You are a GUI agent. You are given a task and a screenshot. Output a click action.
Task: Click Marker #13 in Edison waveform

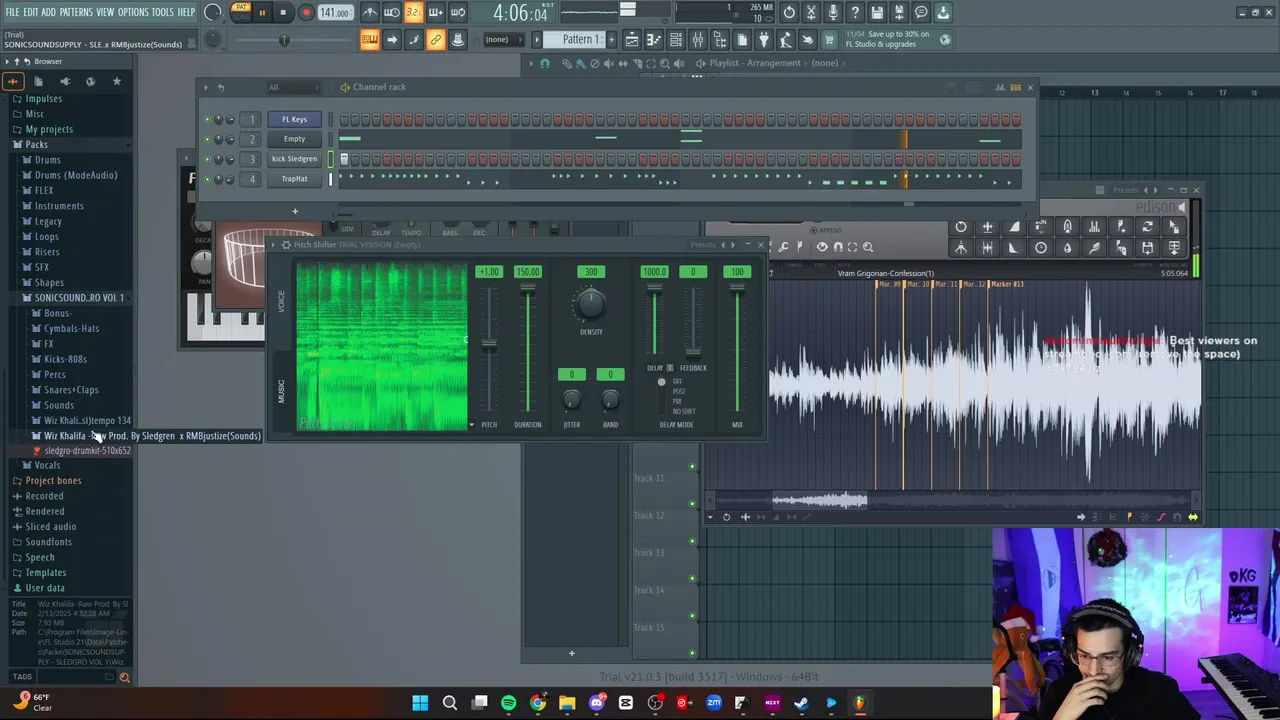click(x=1006, y=284)
